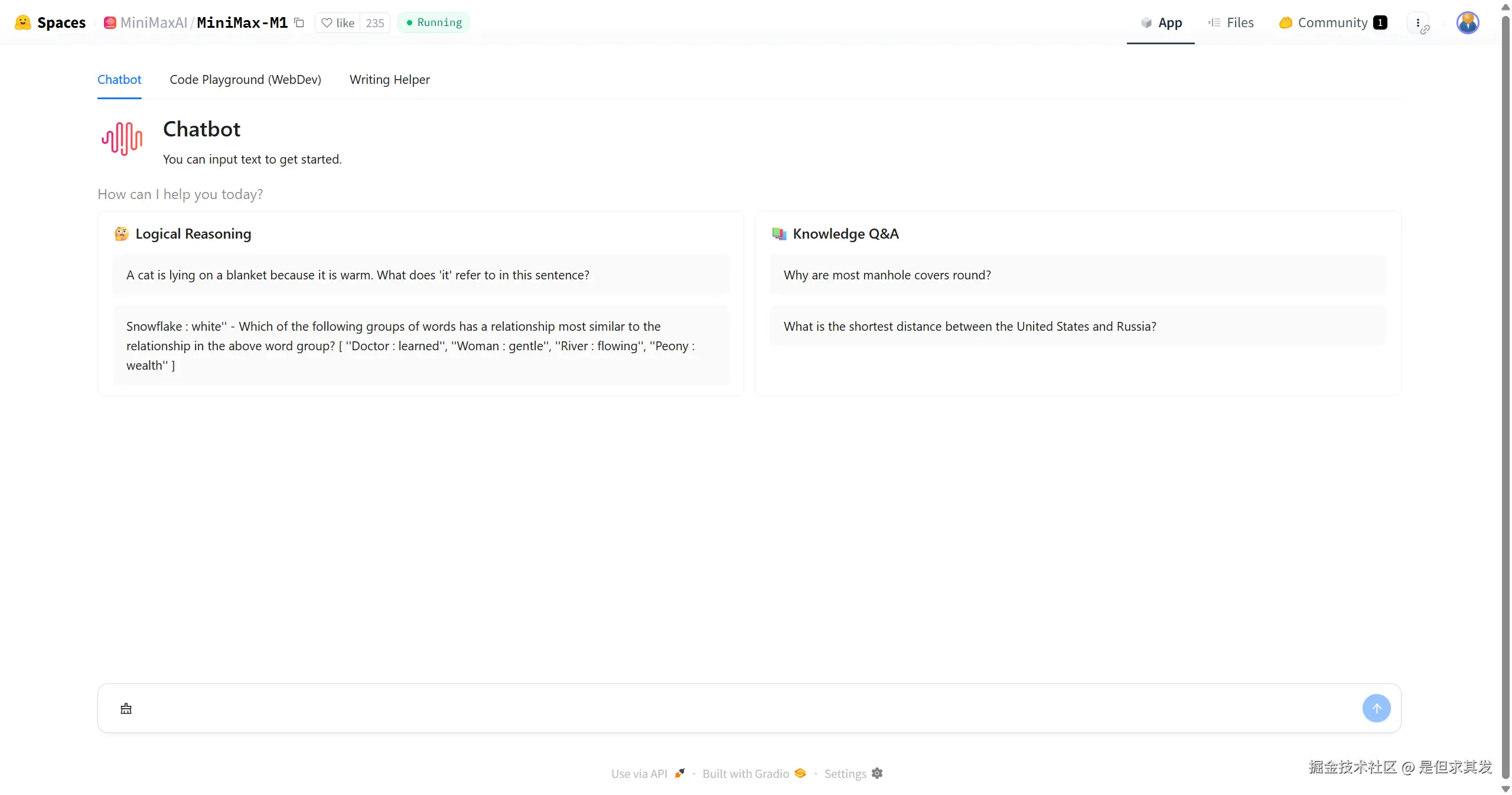1512x795 pixels.
Task: Open the Community tab
Action: coord(1333,22)
